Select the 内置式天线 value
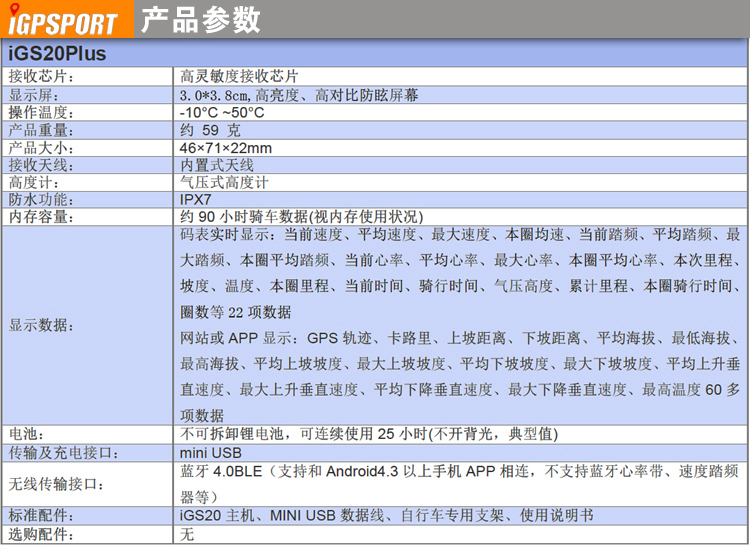Image resolution: width=750 pixels, height=545 pixels. [x=217, y=166]
